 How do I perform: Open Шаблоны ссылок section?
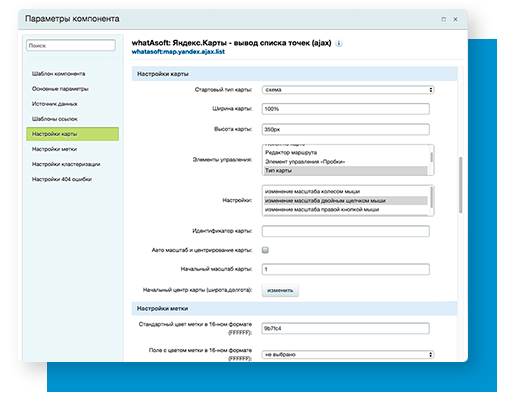click(x=54, y=119)
